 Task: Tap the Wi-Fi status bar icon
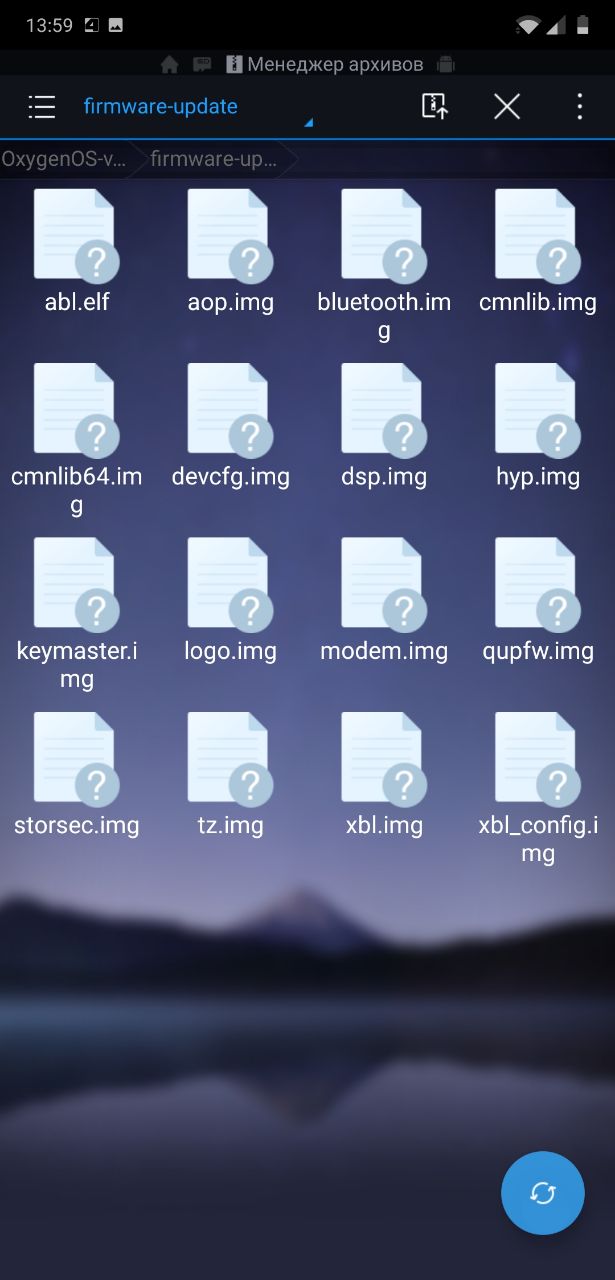(x=528, y=26)
